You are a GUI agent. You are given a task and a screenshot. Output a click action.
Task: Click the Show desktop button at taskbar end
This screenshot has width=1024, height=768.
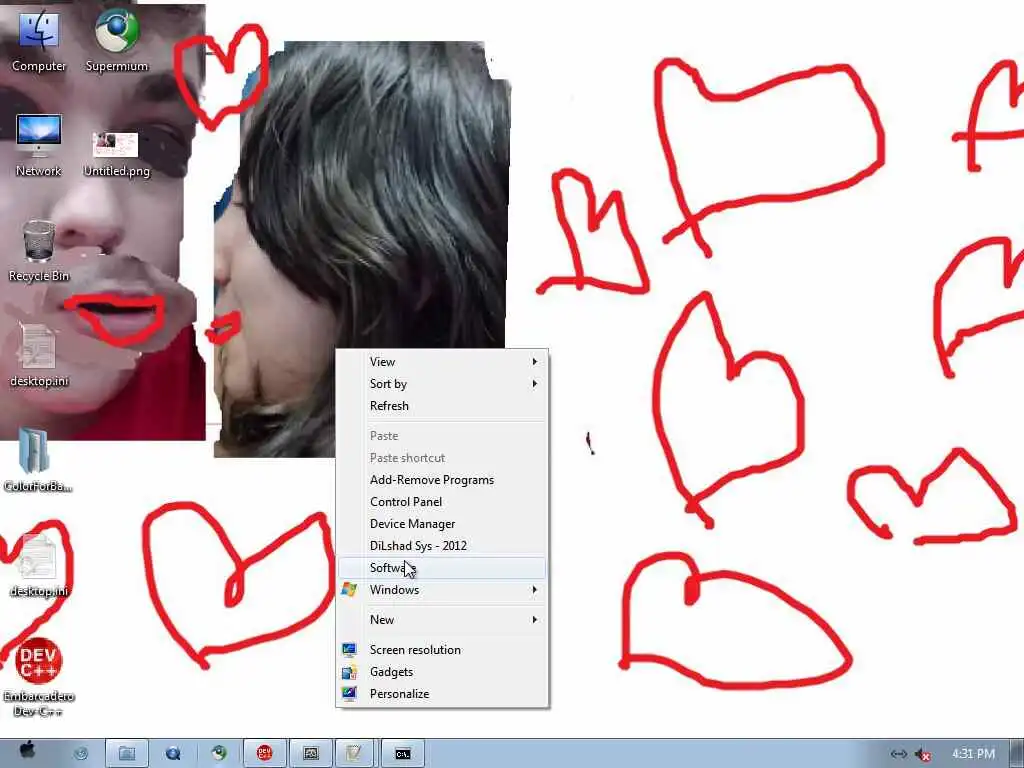coord(1017,754)
